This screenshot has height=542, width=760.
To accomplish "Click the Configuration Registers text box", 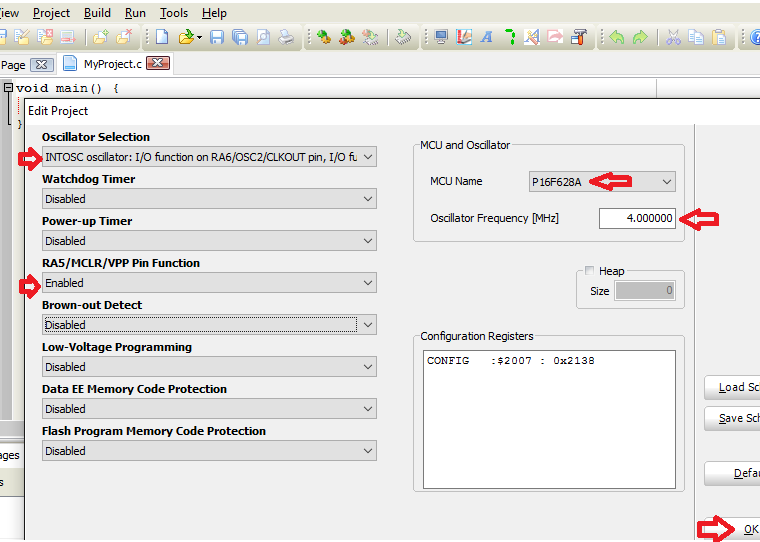I will pyautogui.click(x=549, y=419).
